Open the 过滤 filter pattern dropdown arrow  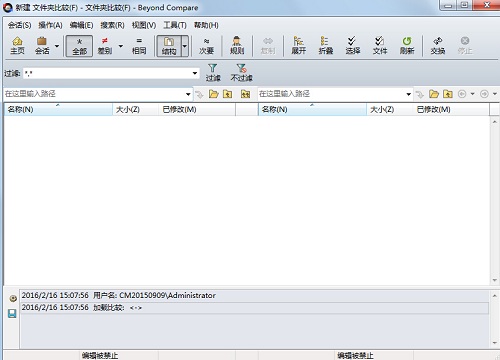(x=195, y=73)
